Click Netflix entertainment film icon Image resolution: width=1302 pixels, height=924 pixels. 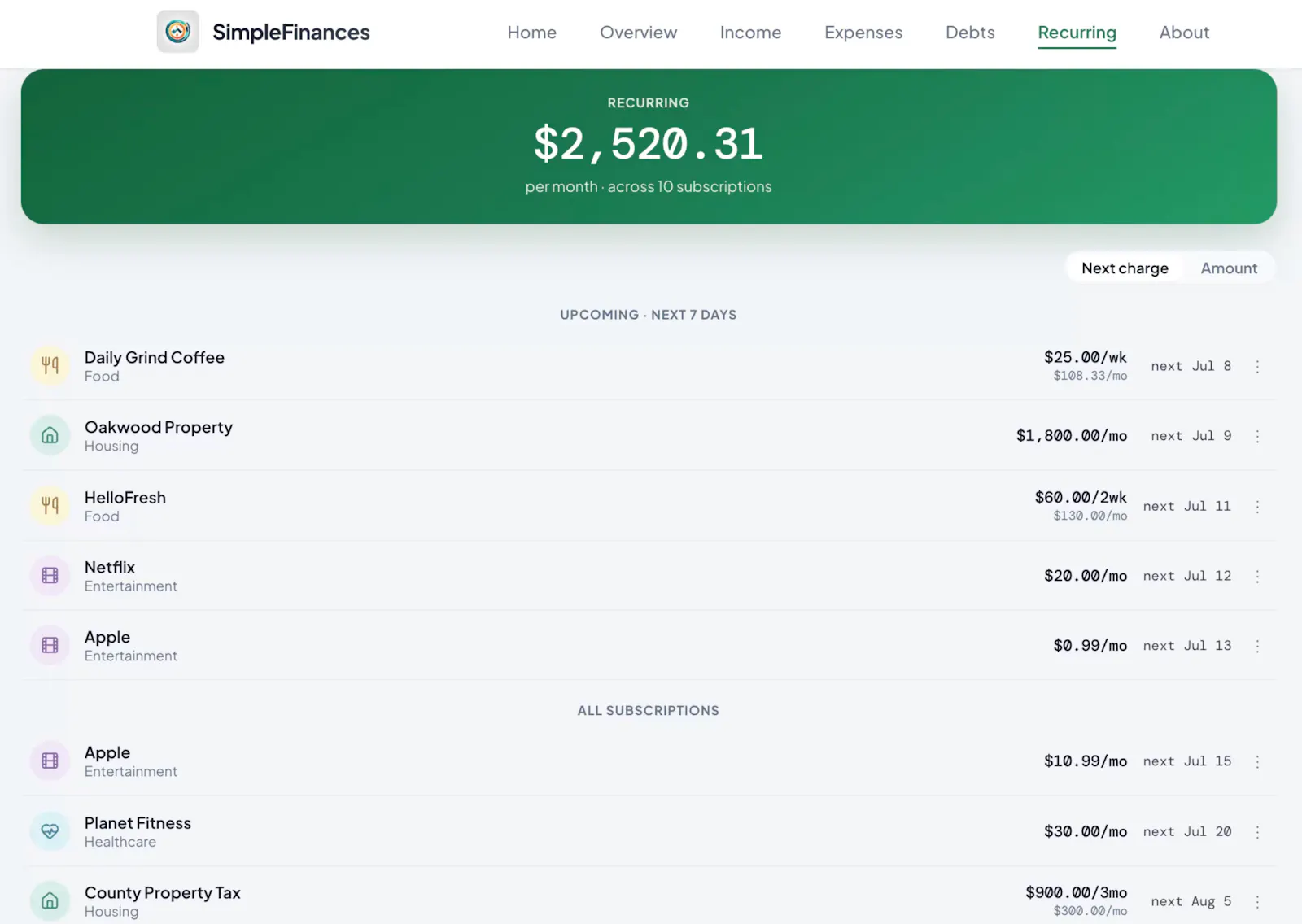[x=50, y=575]
